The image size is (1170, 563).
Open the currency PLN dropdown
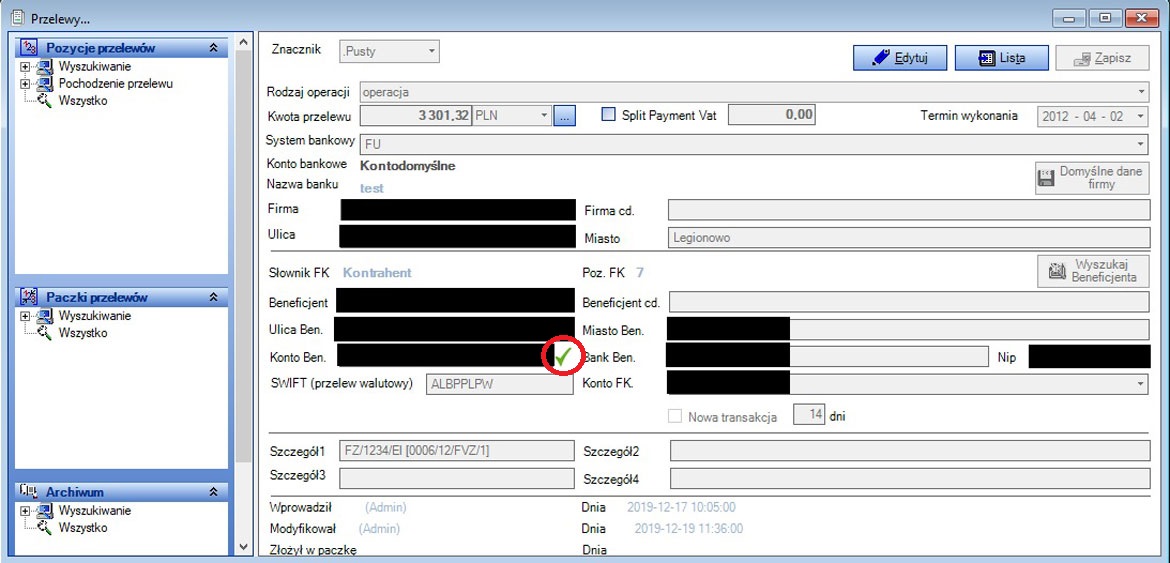pos(545,116)
